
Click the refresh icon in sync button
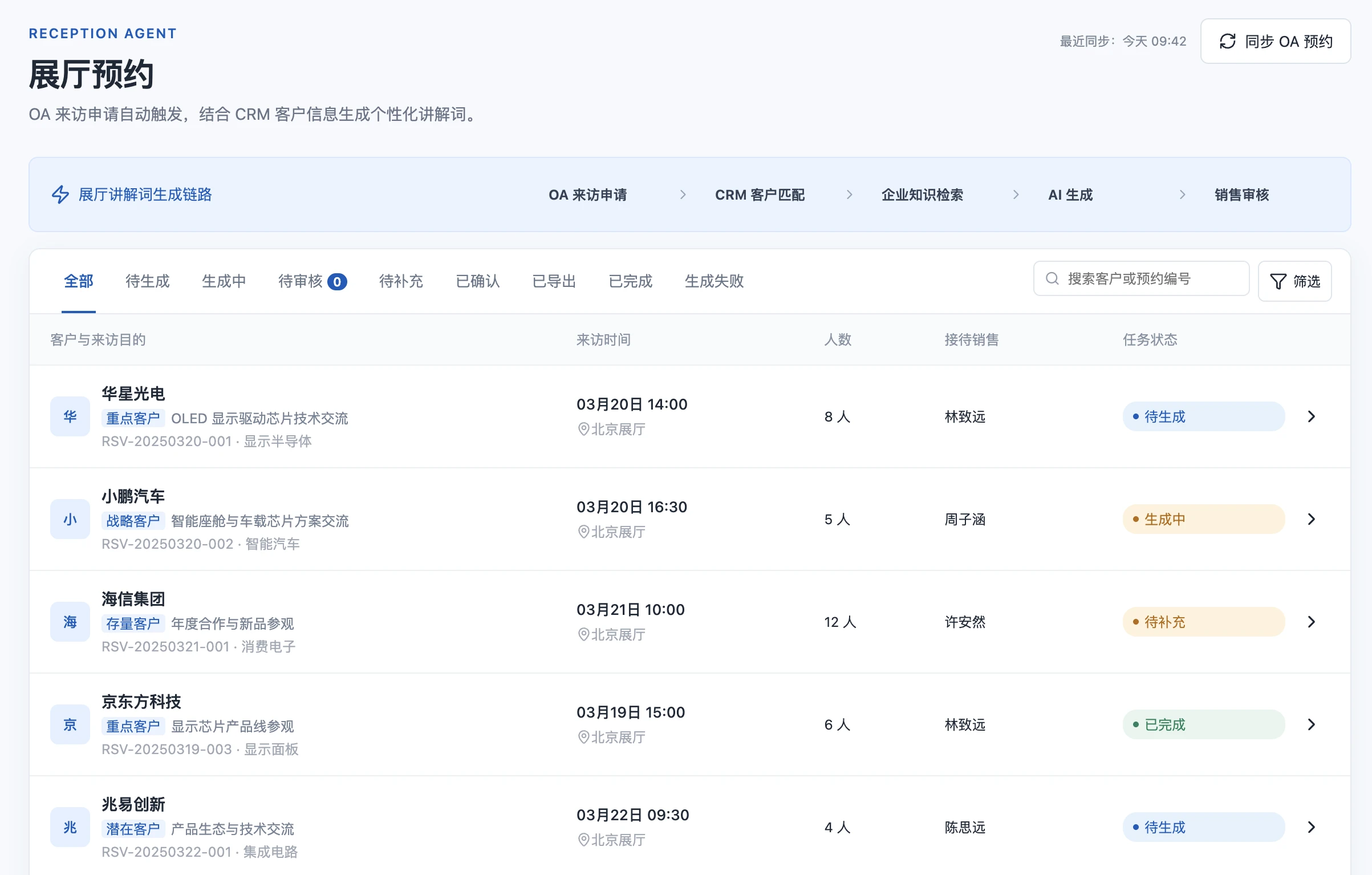[1227, 41]
